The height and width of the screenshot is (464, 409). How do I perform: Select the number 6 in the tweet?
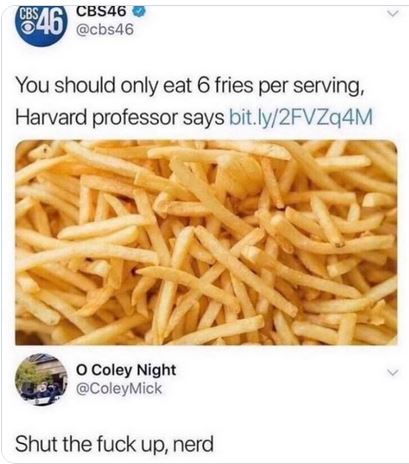pyautogui.click(x=203, y=85)
